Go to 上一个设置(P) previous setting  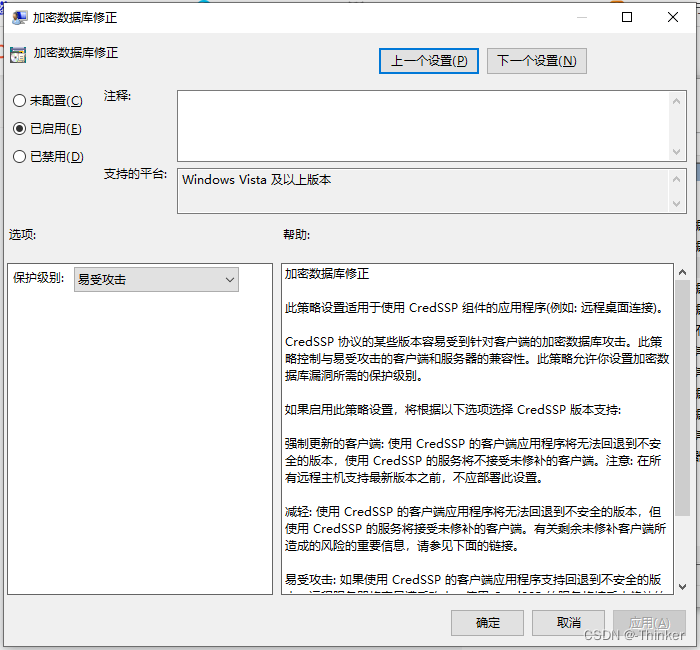coord(429,61)
